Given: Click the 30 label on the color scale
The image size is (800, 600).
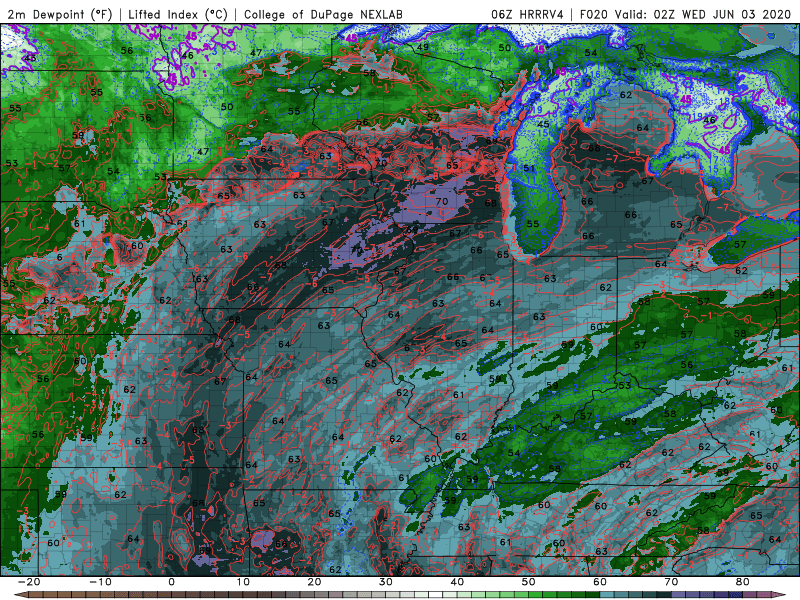Looking at the screenshot, I should pos(386,582).
